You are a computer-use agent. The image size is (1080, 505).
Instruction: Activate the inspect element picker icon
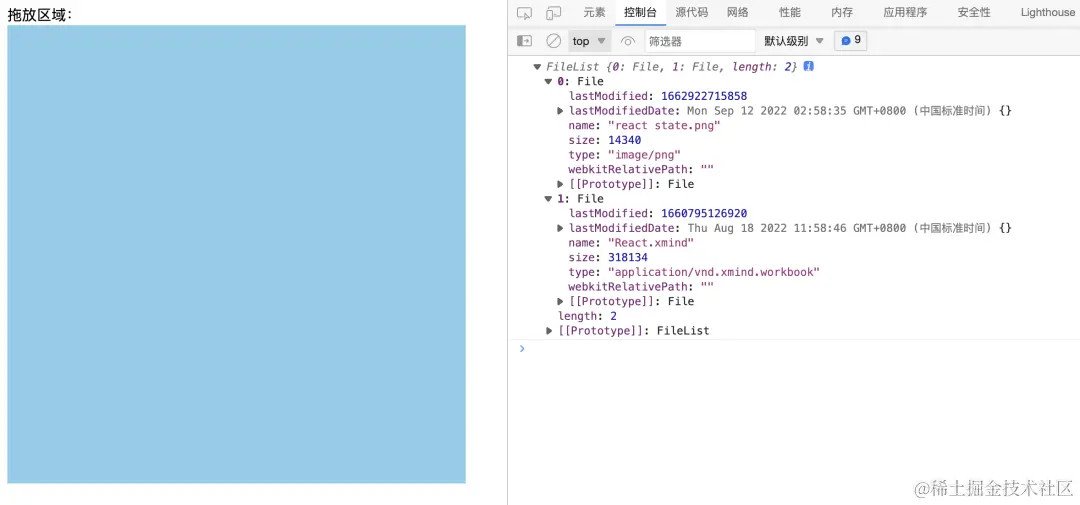click(524, 12)
